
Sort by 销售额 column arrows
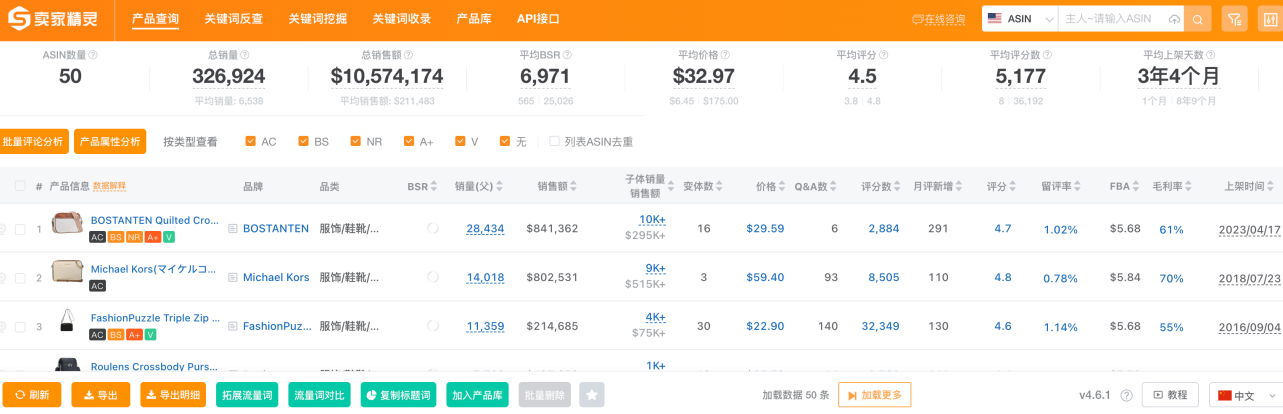(574, 187)
